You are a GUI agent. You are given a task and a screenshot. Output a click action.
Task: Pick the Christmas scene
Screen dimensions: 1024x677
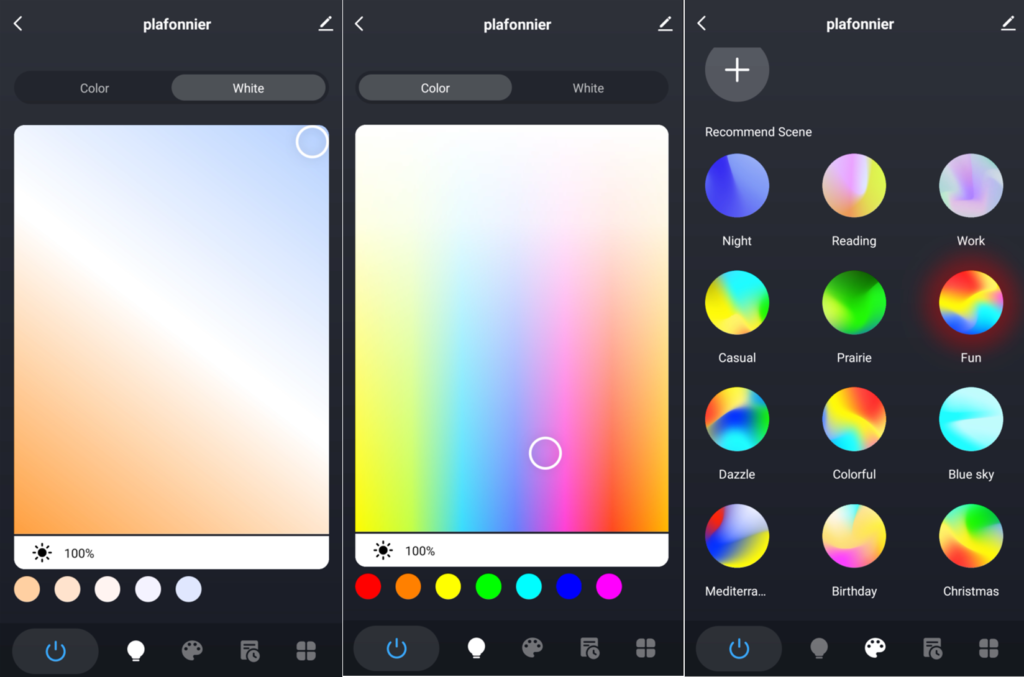pos(970,536)
